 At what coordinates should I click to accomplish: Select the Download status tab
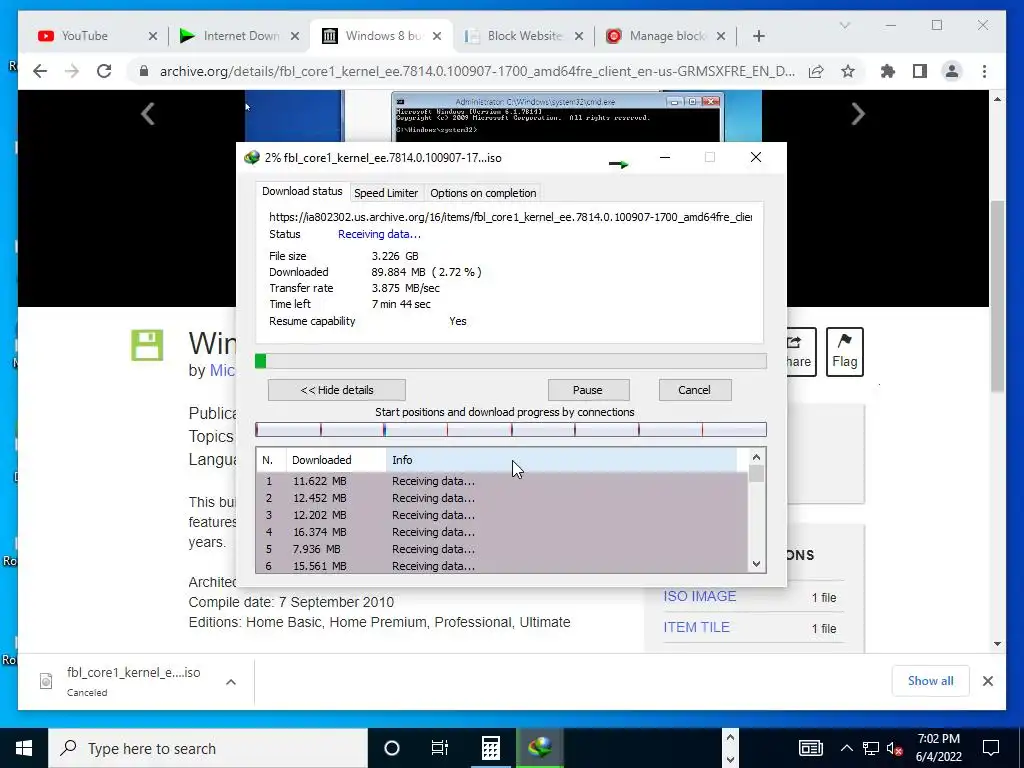pyautogui.click(x=302, y=191)
